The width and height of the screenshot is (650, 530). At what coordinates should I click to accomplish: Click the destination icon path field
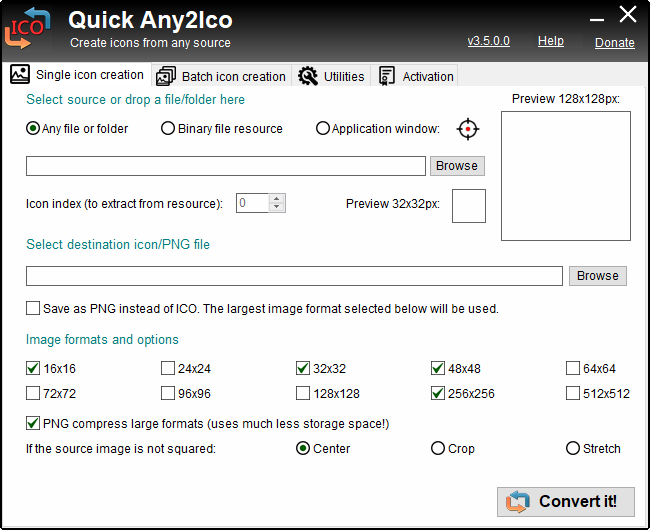[x=294, y=276]
